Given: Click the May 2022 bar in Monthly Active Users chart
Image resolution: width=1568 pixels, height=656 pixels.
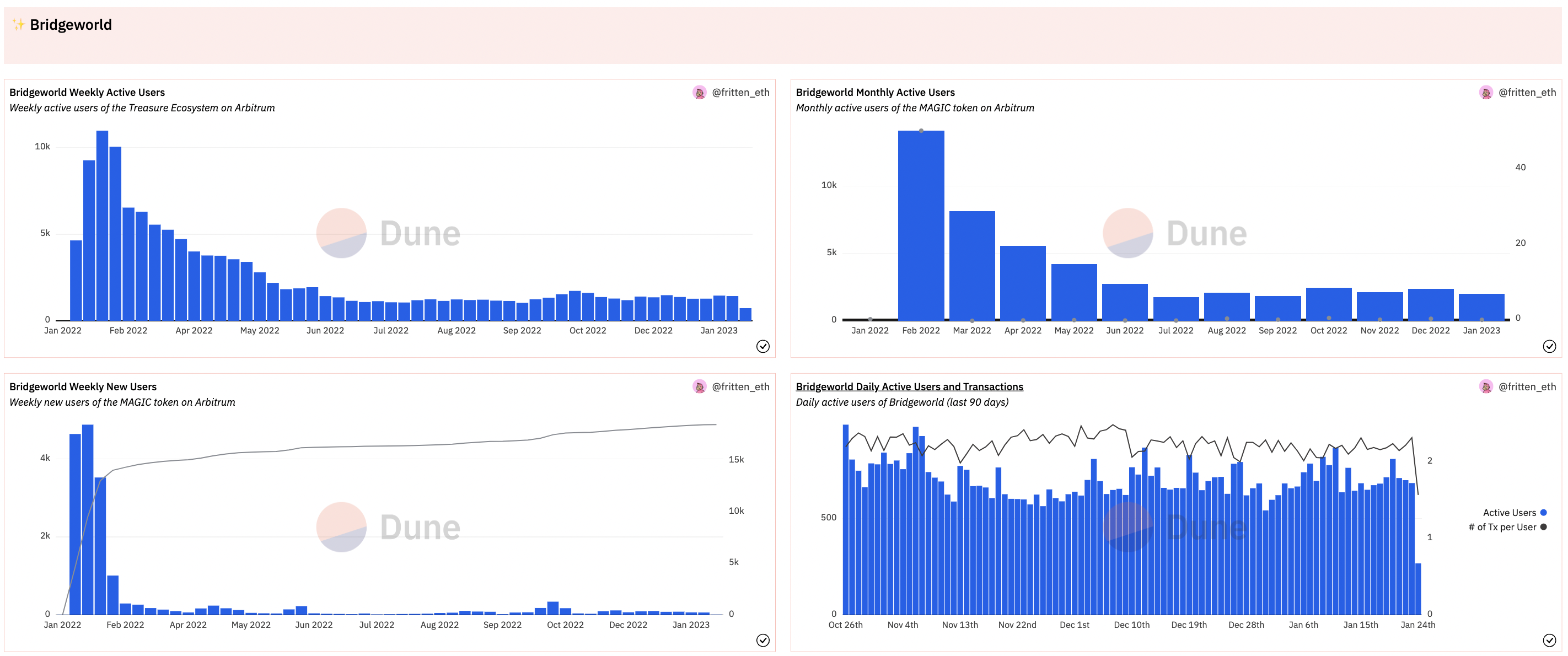Looking at the screenshot, I should coord(1074,292).
